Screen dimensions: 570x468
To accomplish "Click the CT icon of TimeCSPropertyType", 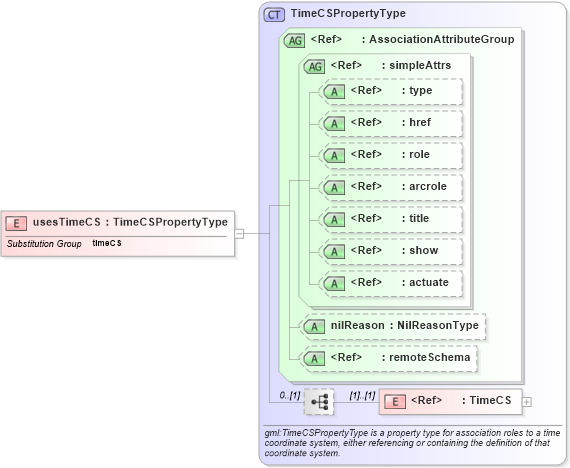I will pyautogui.click(x=274, y=15).
